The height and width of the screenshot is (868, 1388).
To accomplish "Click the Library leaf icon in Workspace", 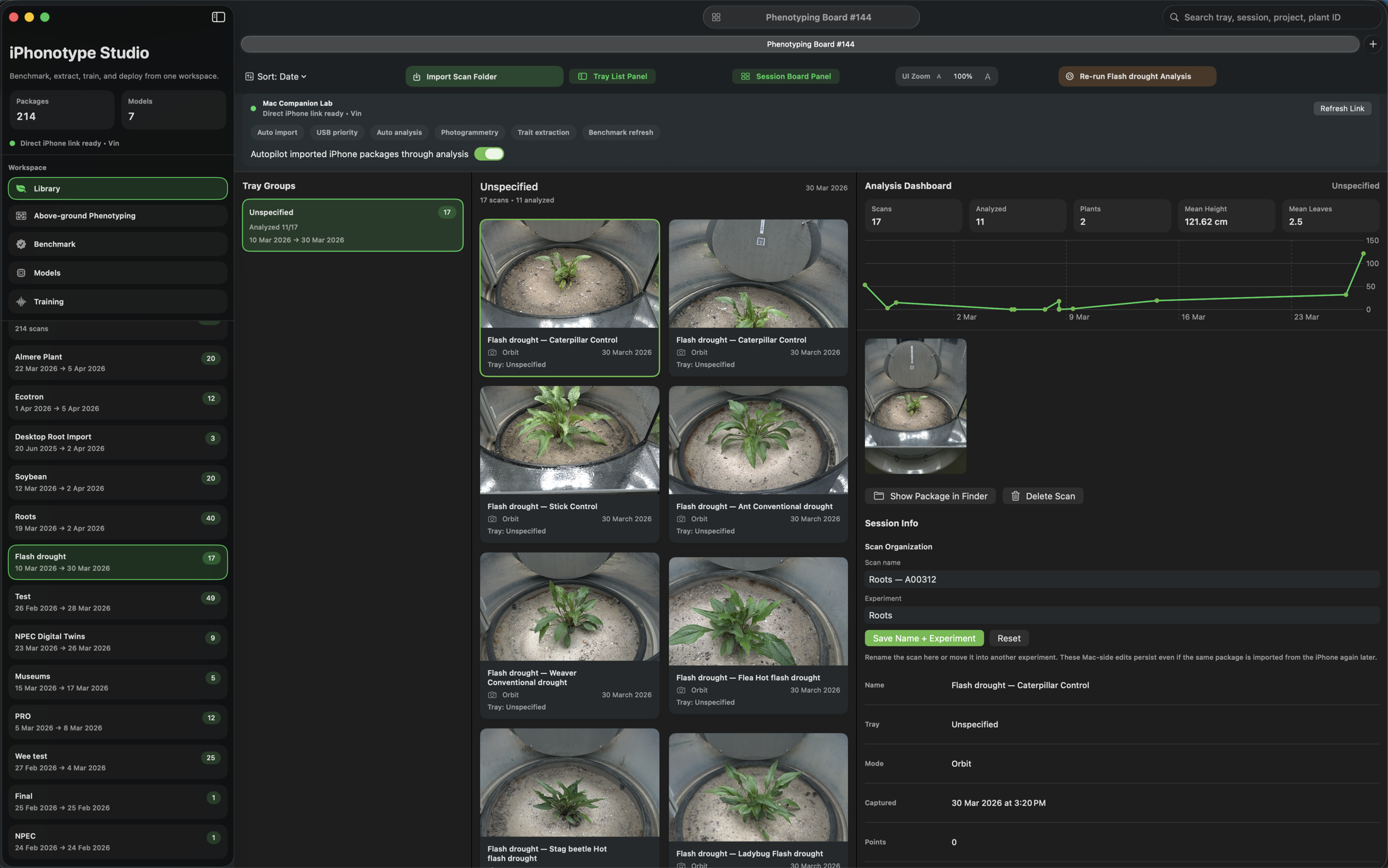I will pos(21,189).
